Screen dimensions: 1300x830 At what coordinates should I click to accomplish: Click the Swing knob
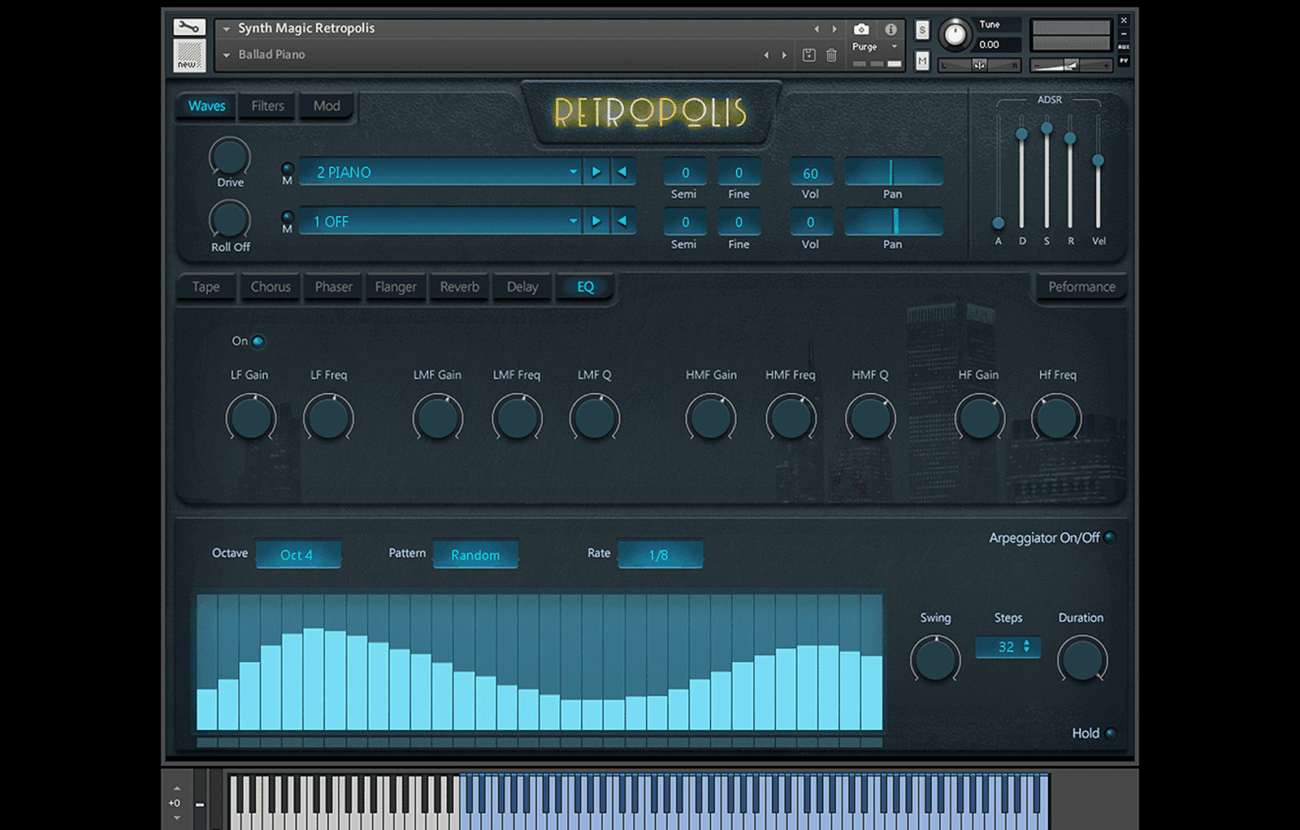pos(935,660)
